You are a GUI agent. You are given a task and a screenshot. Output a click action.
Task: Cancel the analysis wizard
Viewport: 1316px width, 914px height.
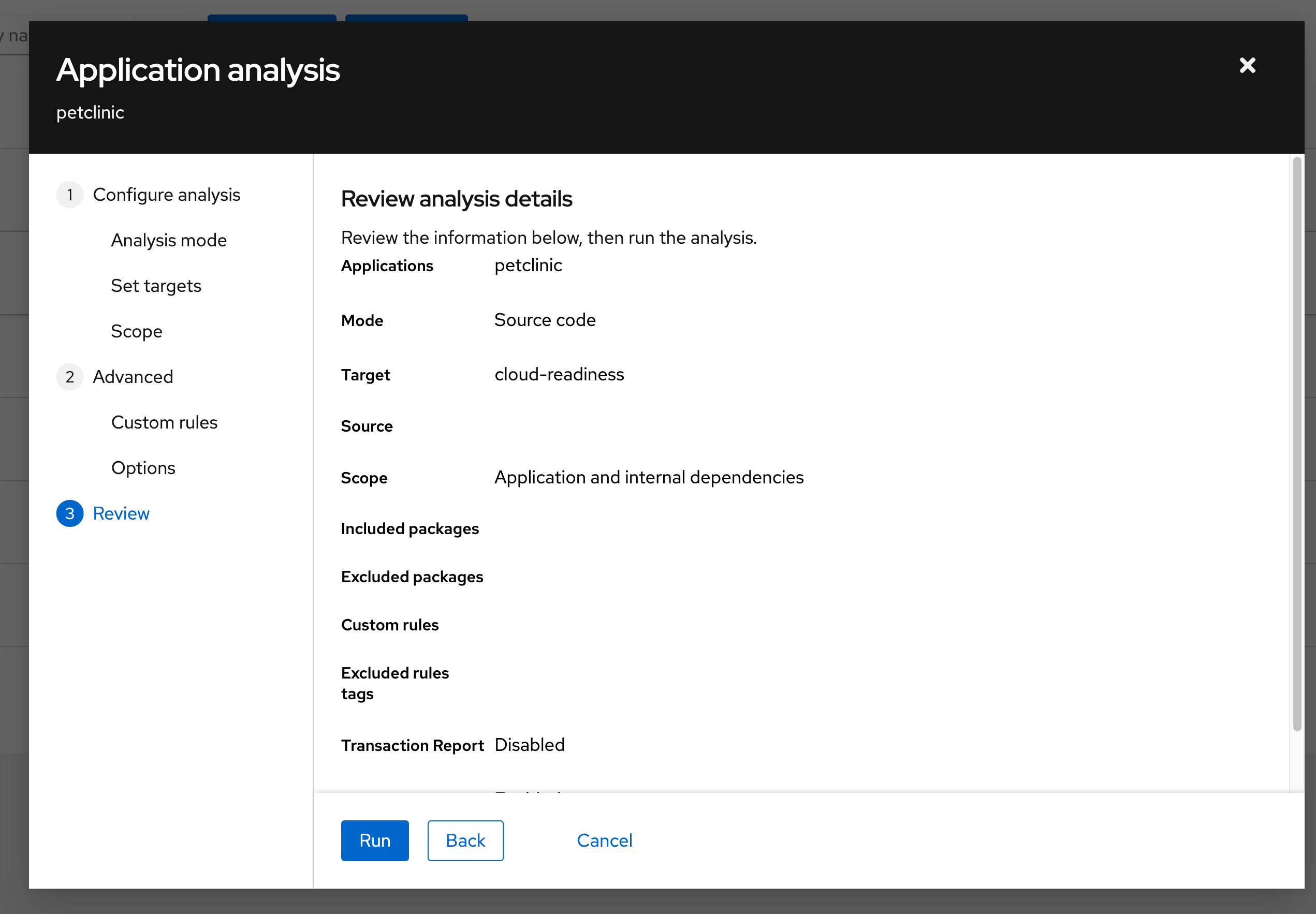coord(604,840)
